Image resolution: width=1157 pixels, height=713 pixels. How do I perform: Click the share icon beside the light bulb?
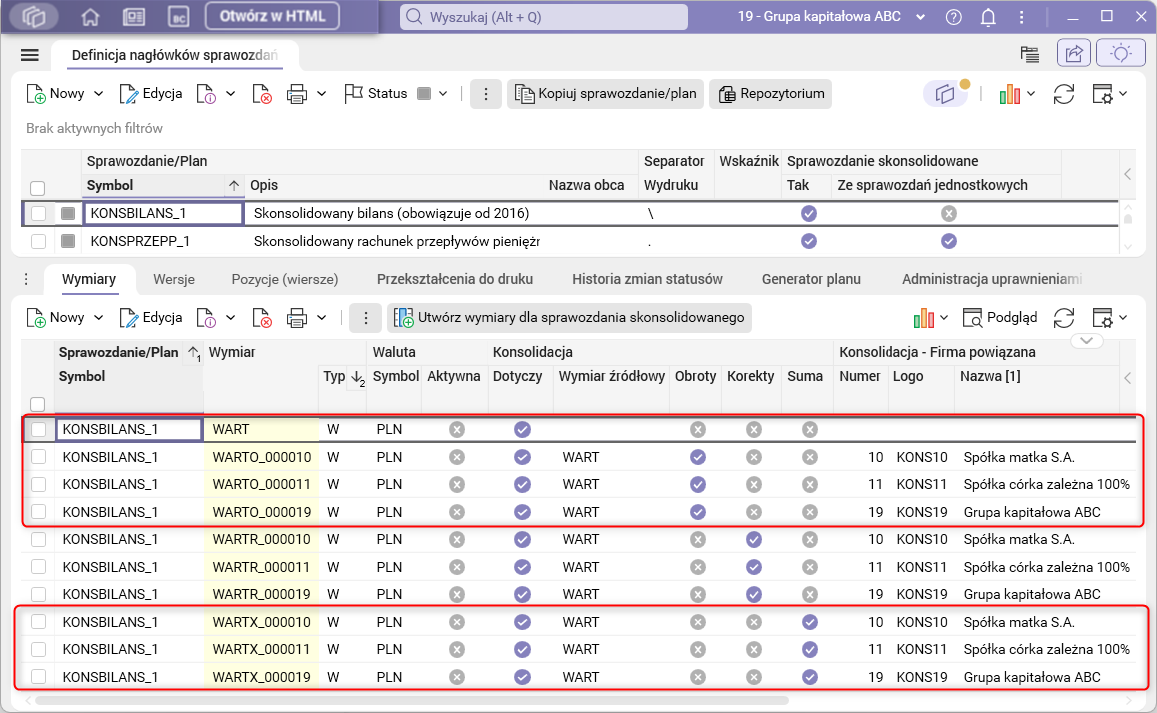pyautogui.click(x=1075, y=54)
